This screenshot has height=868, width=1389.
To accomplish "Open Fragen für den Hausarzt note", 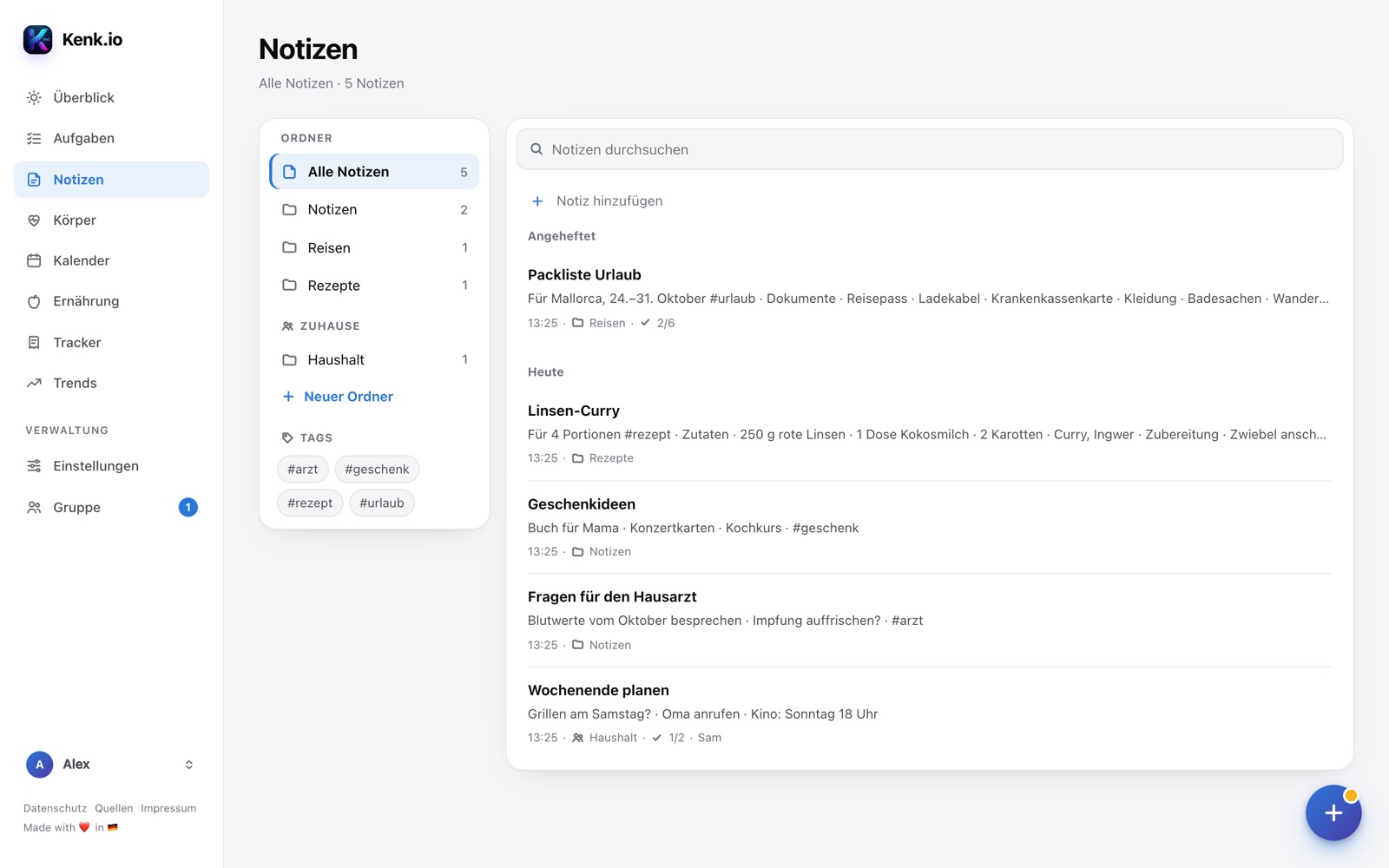I will click(930, 620).
